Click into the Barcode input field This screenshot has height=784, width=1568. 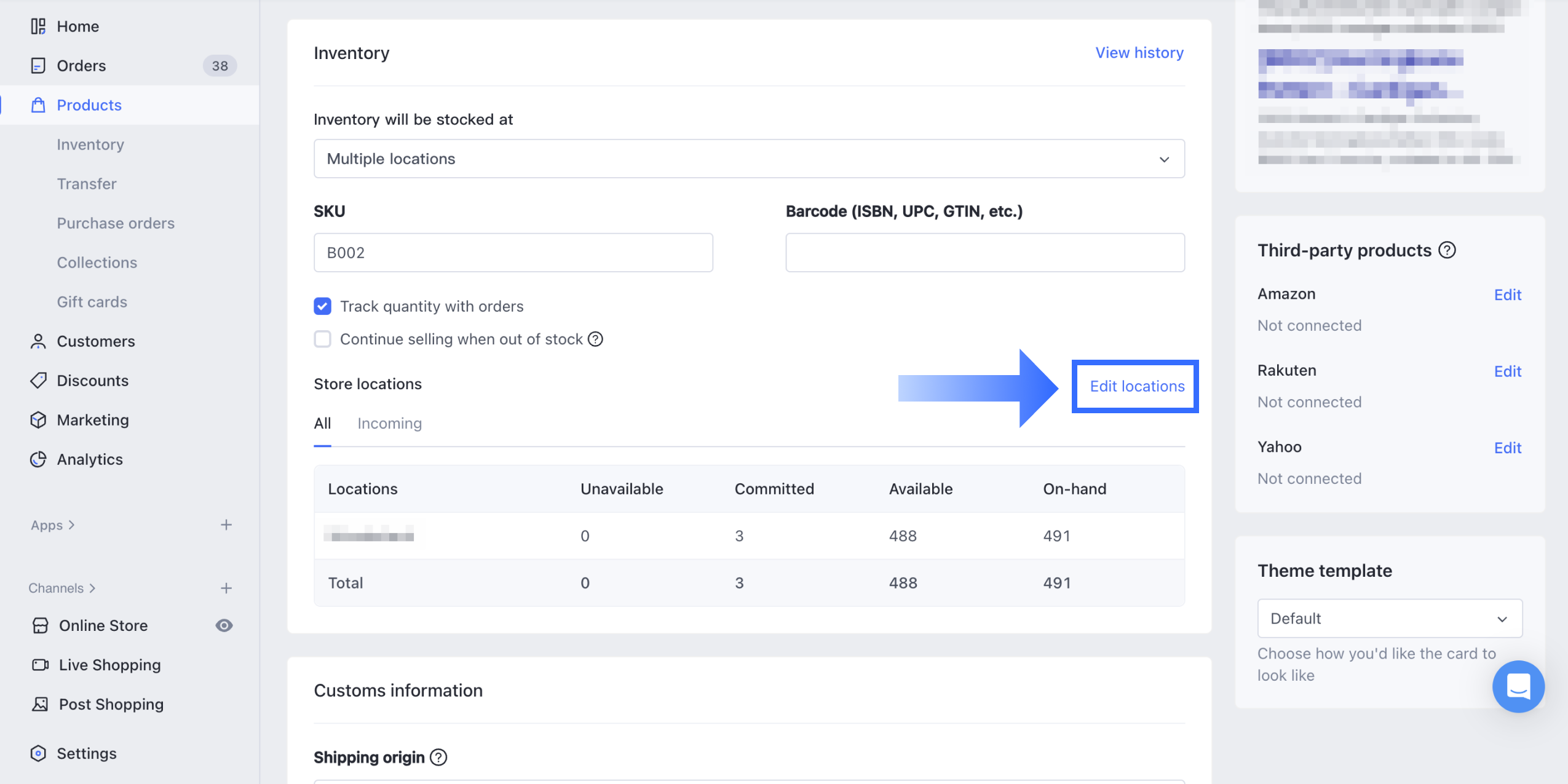click(984, 253)
